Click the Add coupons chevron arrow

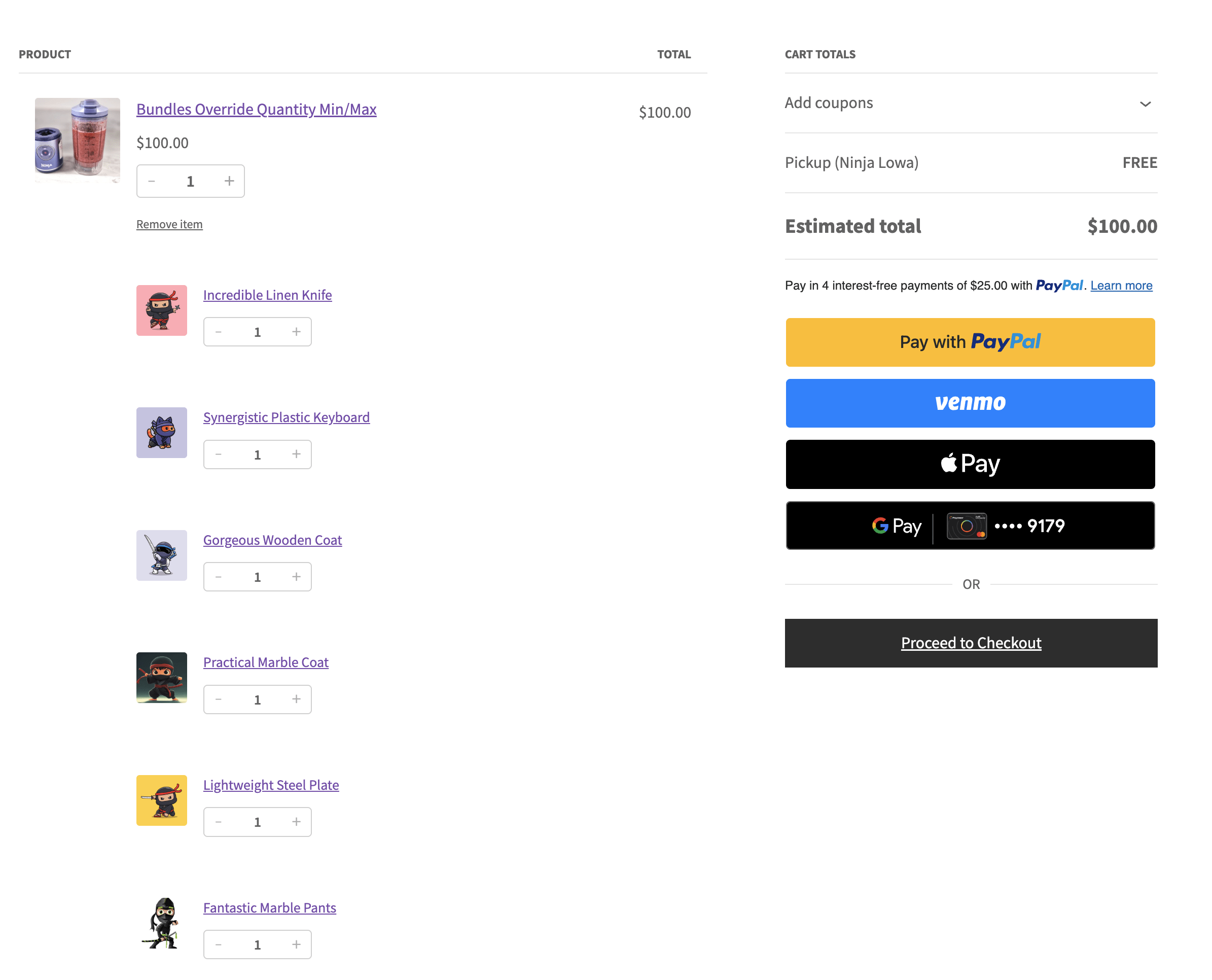1145,104
